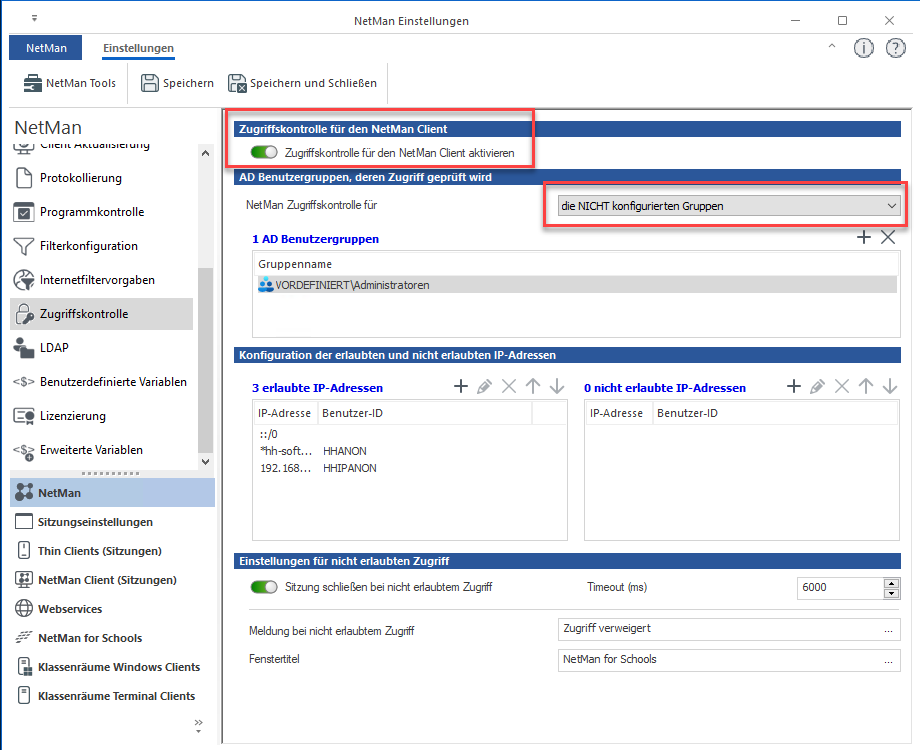Open the info icon in title area
The width and height of the screenshot is (920, 750).
click(x=864, y=48)
